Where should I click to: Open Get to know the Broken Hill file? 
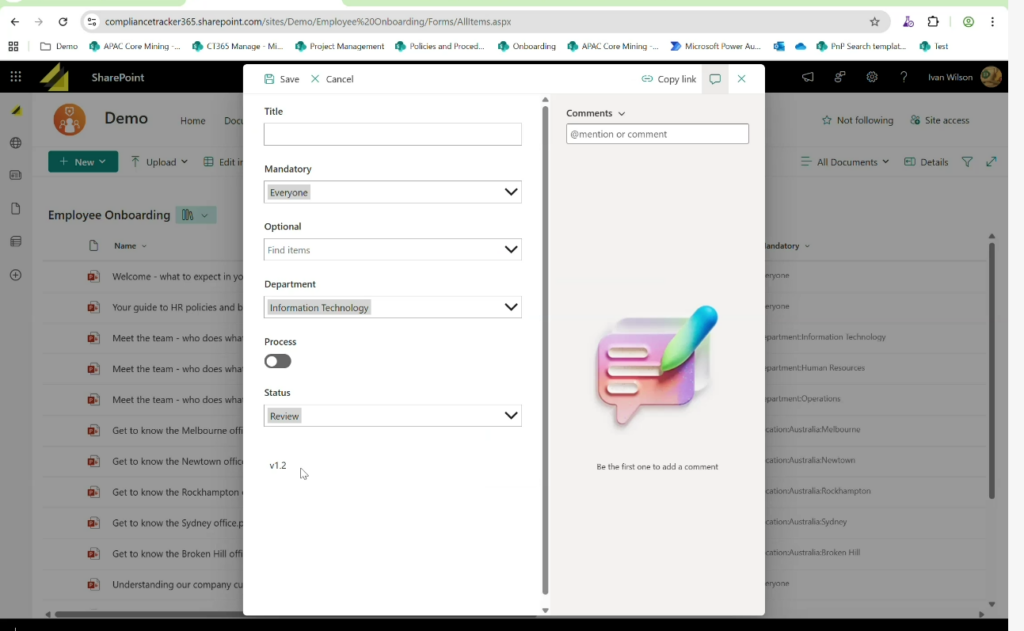pos(177,553)
